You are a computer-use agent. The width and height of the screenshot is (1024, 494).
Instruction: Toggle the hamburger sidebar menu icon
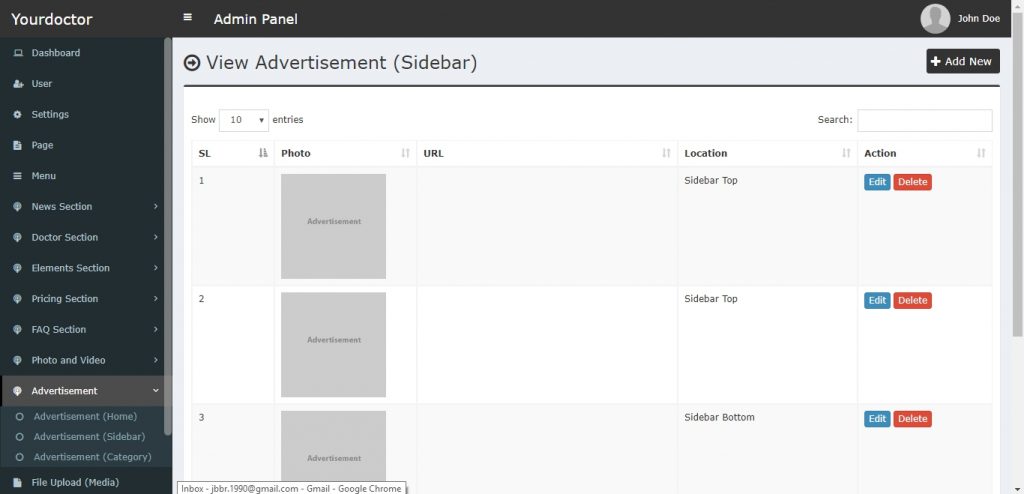pos(187,18)
